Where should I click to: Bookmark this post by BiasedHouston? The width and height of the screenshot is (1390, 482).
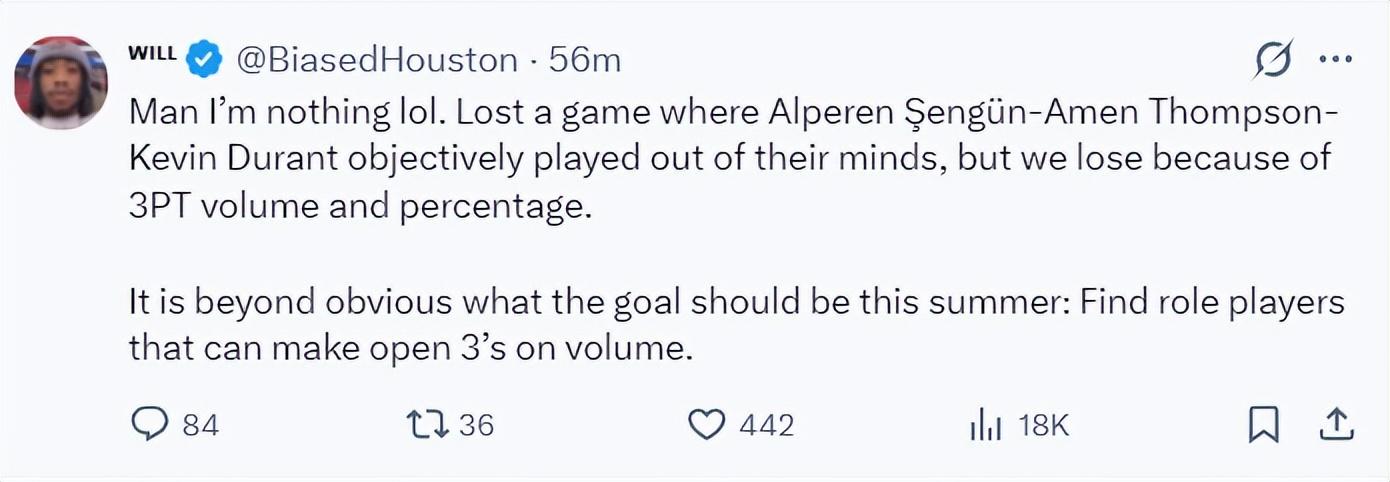(x=1264, y=425)
